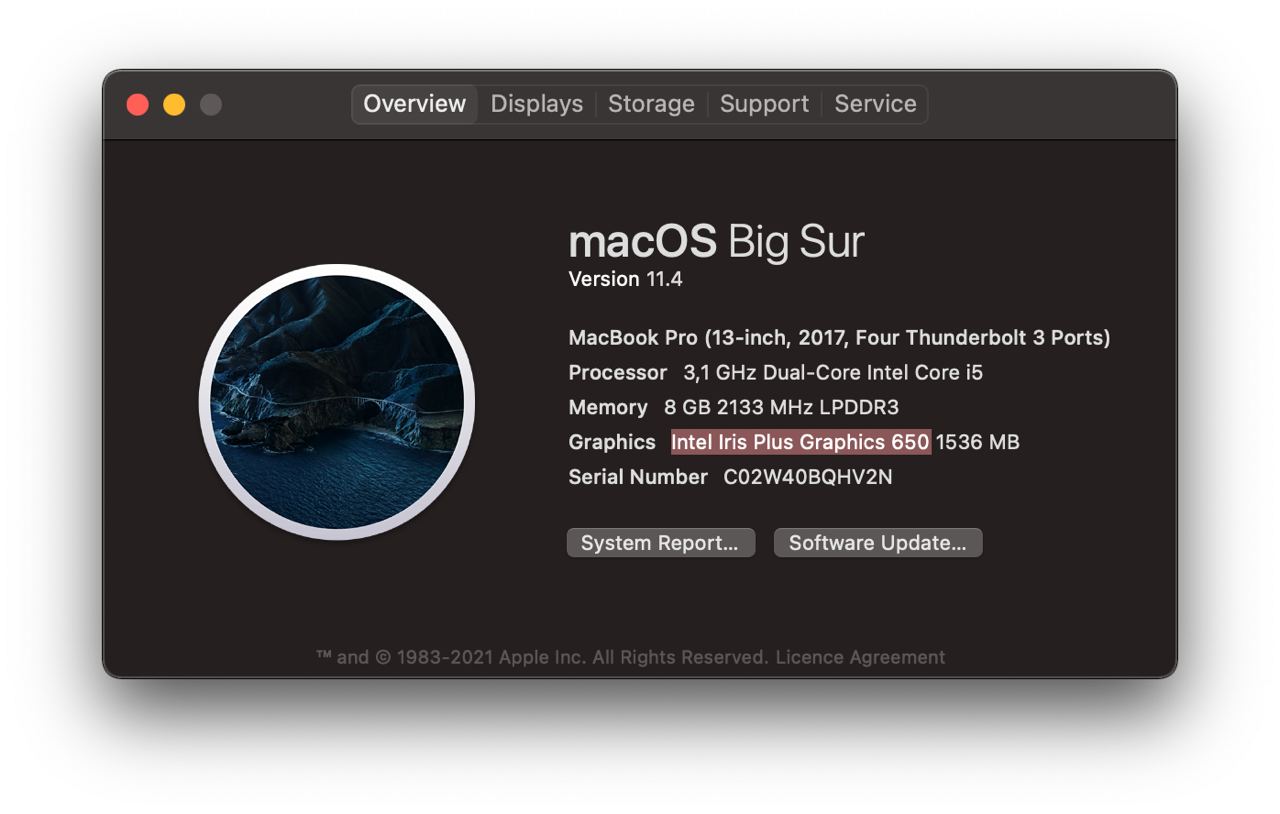The height and width of the screenshot is (814, 1280).
Task: Open the Displays tab
Action: tap(536, 104)
